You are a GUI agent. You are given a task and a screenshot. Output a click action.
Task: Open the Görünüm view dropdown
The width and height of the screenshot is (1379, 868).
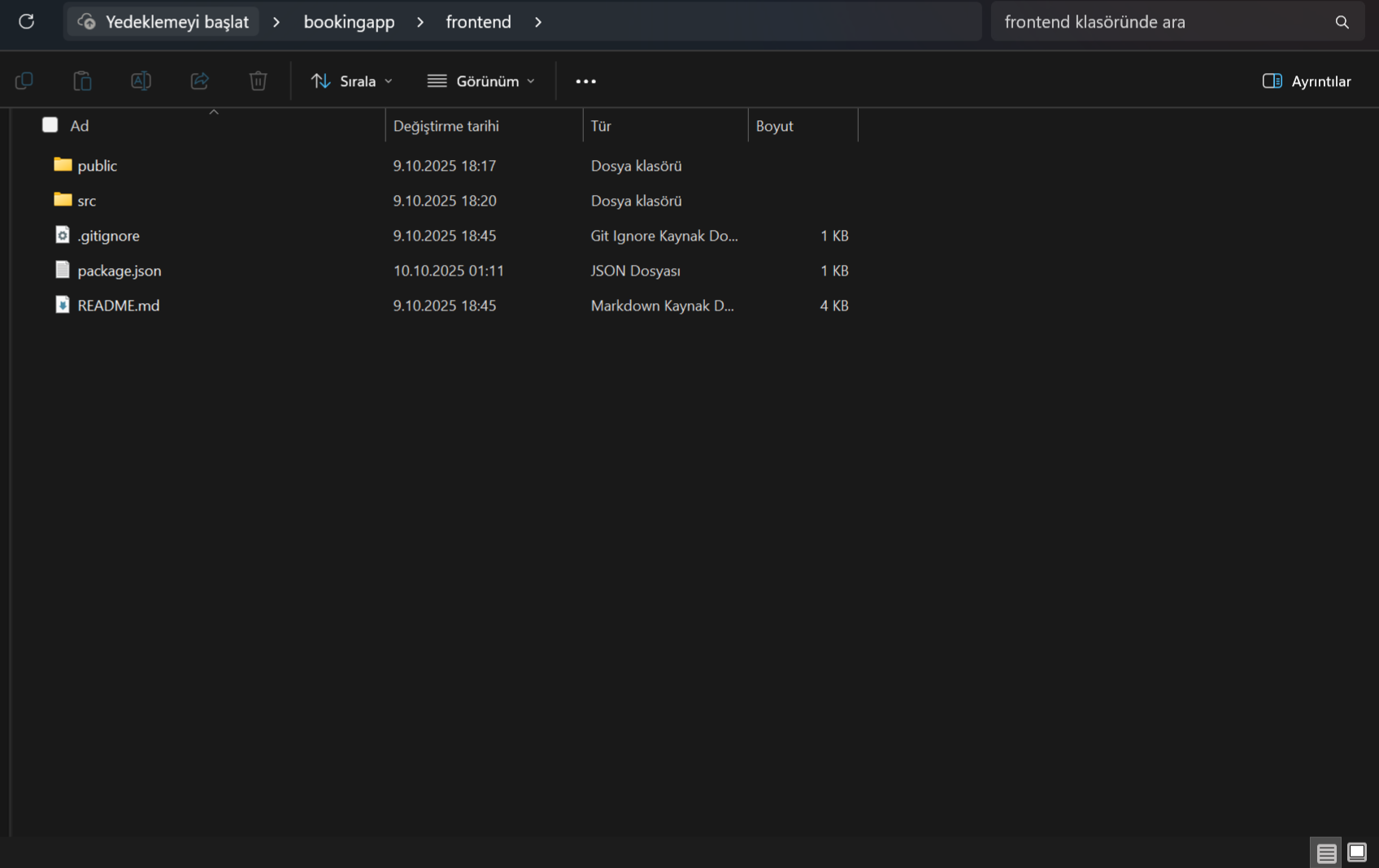481,80
